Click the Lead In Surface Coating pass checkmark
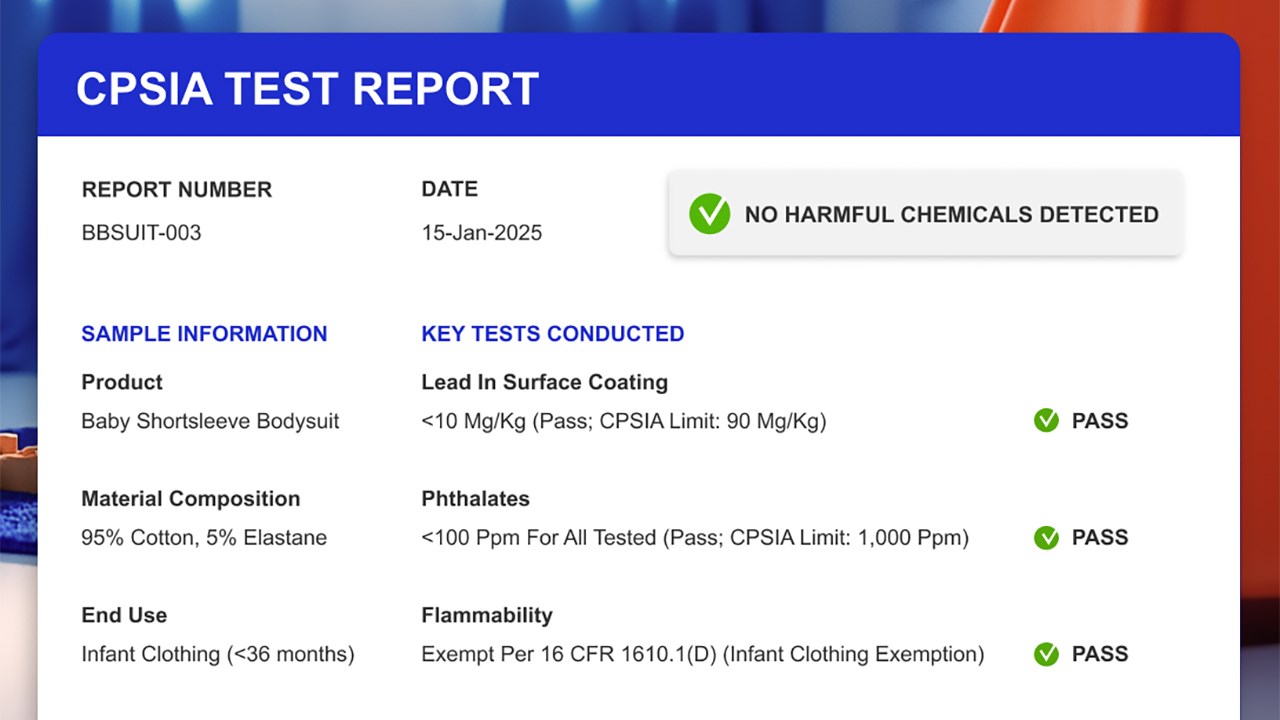Image resolution: width=1280 pixels, height=720 pixels. 1046,421
